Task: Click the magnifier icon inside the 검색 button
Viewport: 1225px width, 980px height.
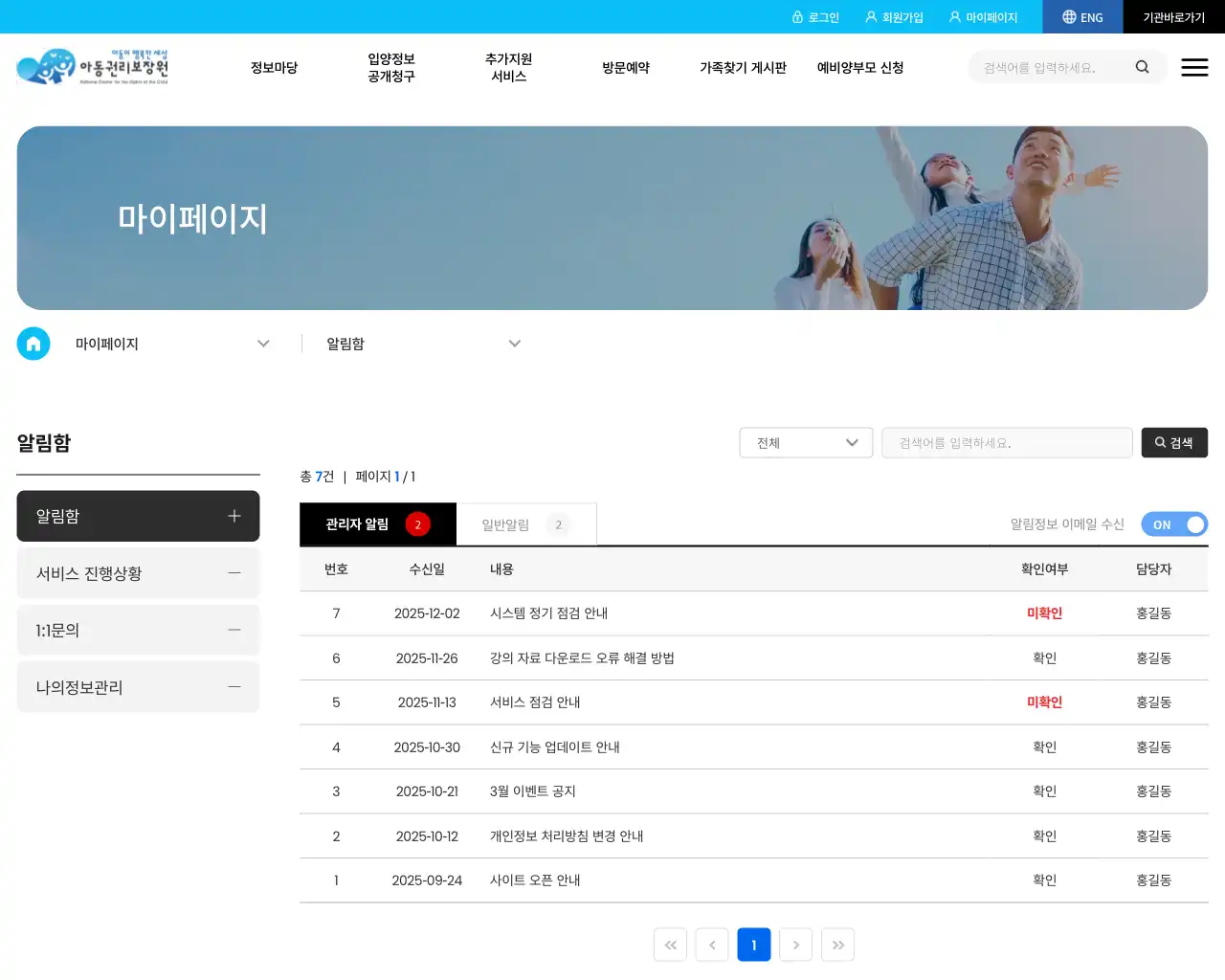Action: coord(1158,442)
